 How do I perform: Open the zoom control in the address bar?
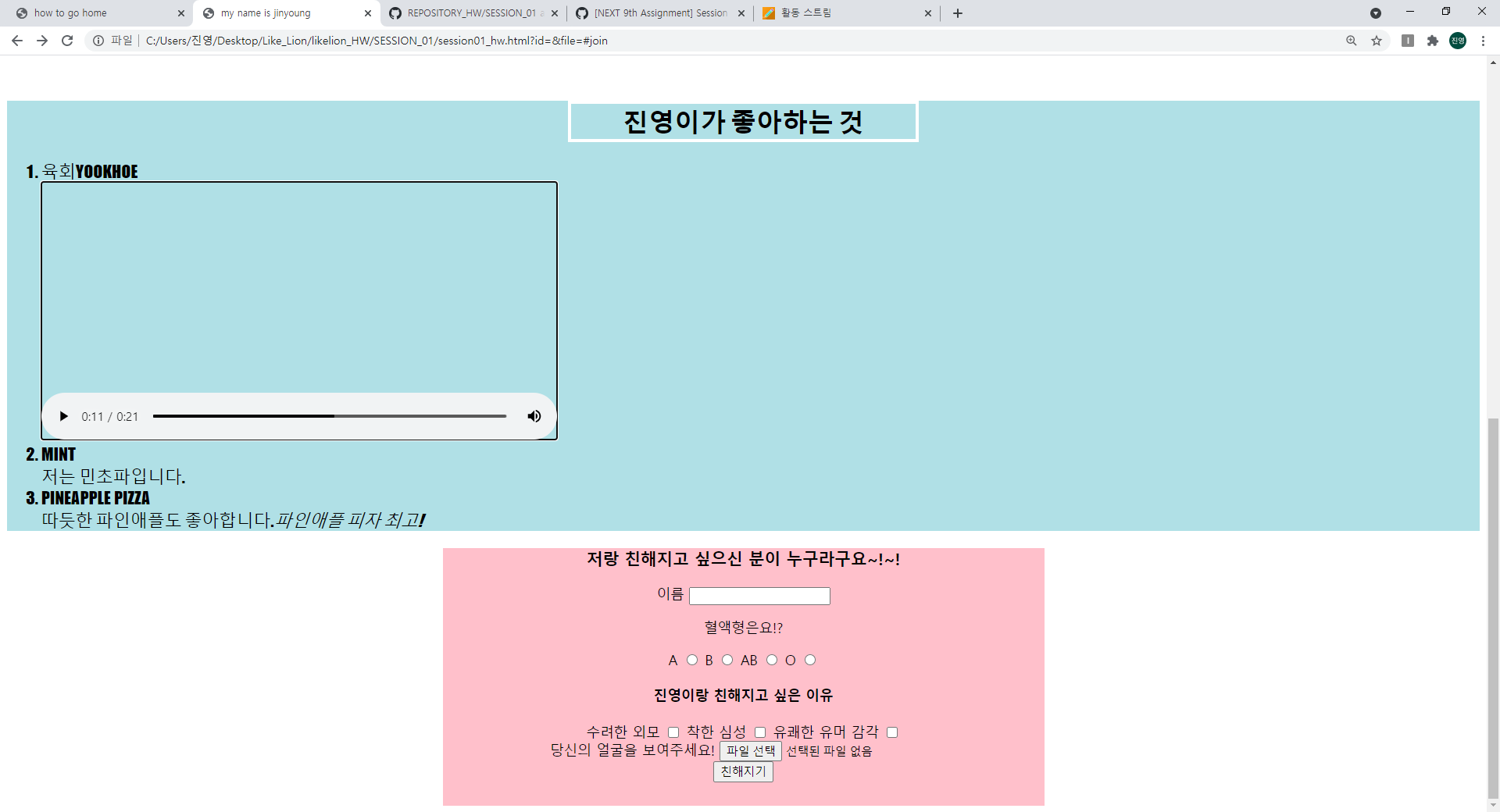pos(1351,41)
